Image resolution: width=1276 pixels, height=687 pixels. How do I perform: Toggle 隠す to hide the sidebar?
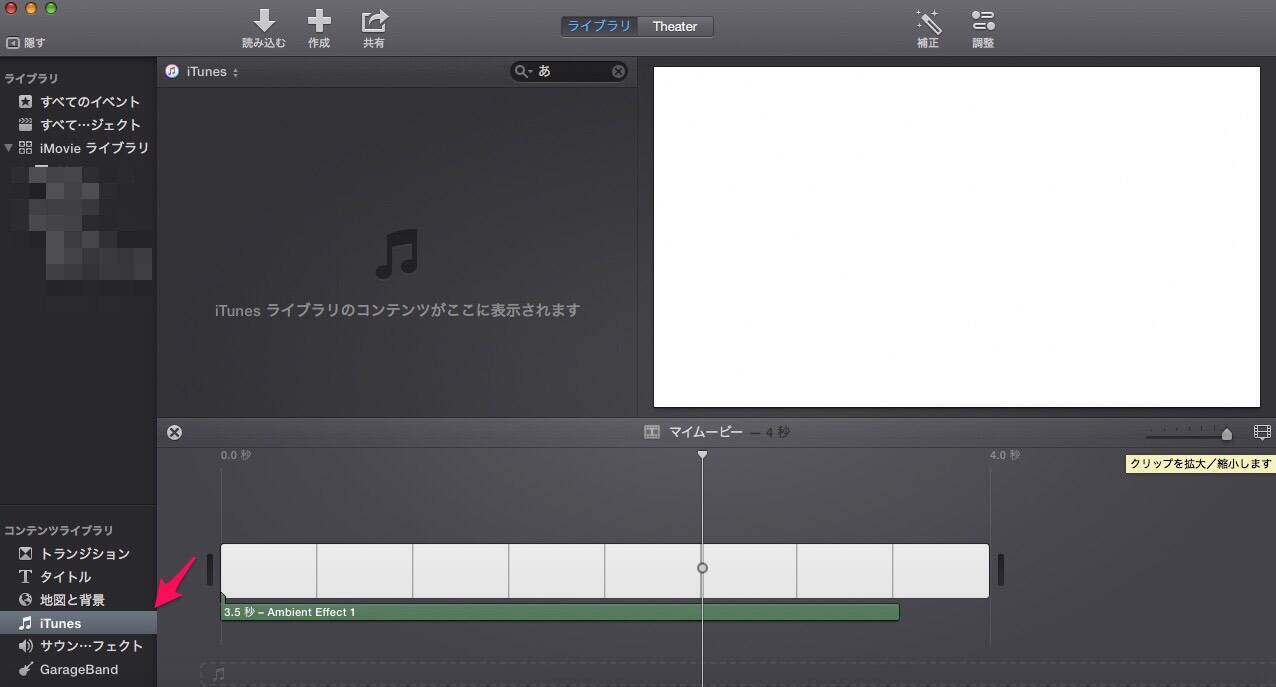(x=26, y=43)
